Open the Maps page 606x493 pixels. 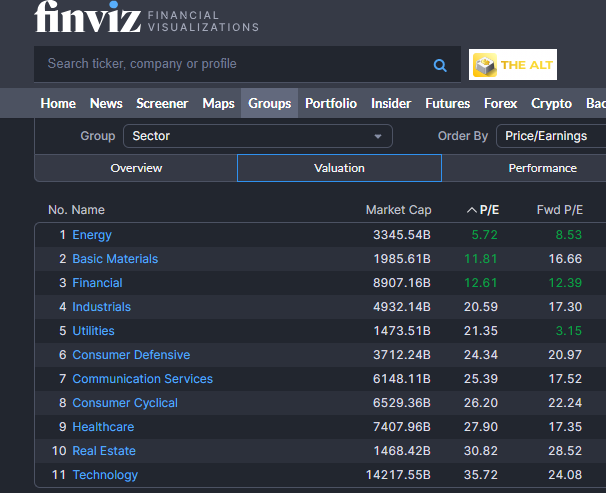click(x=218, y=103)
